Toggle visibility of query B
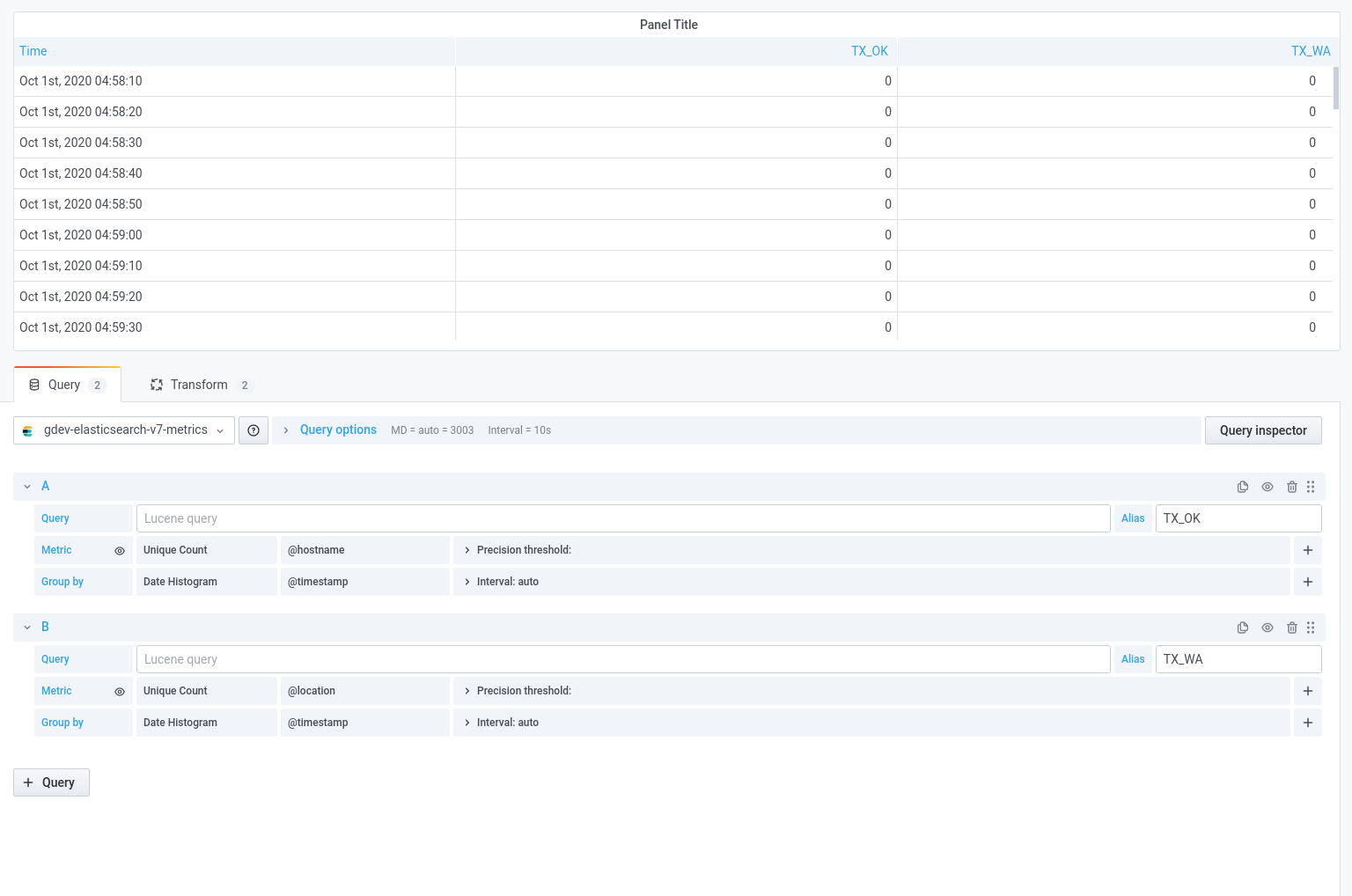Screen dimensions: 1352x896 pyautogui.click(x=1267, y=628)
